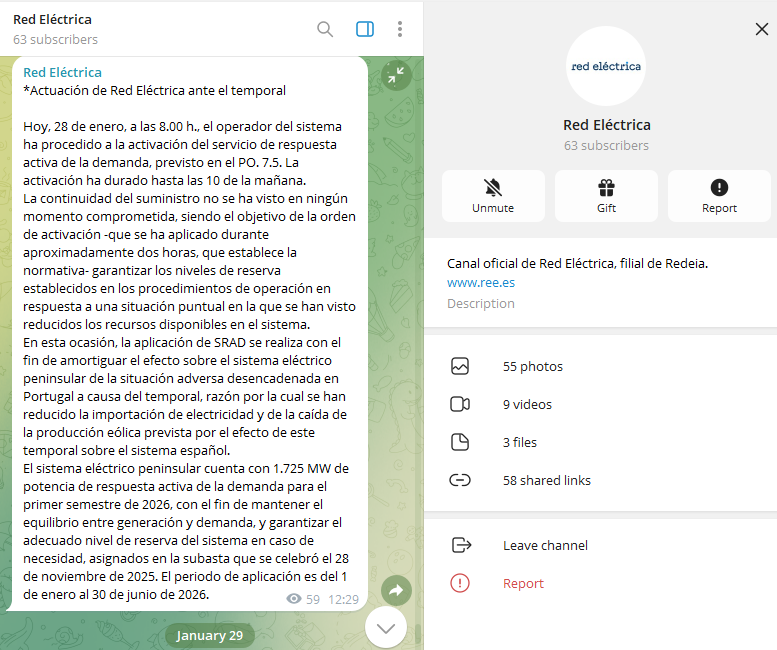Viewport: 777px width, 650px height.
Task: Click the Red Eléctrica sender name in message
Action: pos(62,72)
